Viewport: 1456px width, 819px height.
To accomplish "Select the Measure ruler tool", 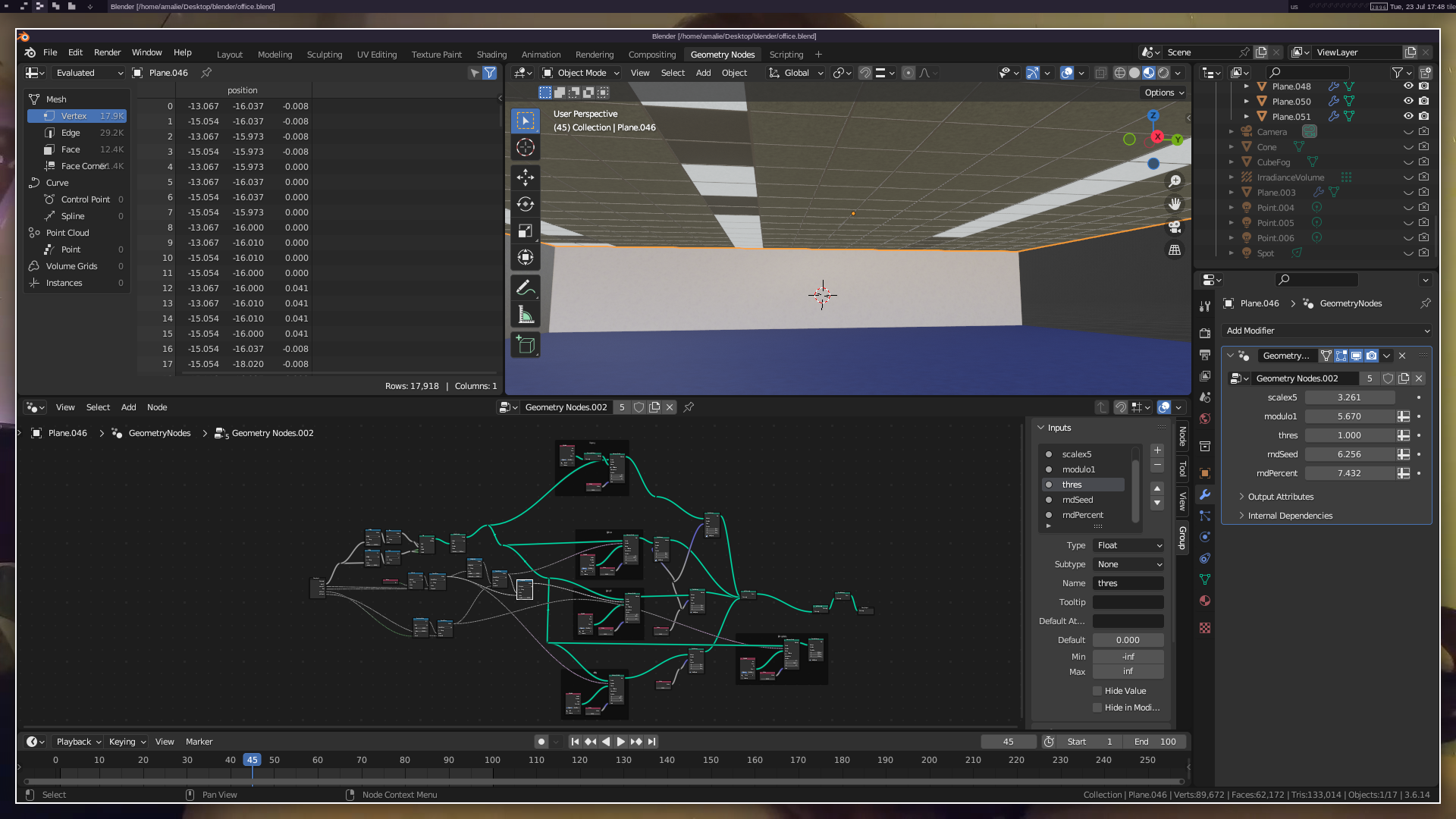I will tap(526, 315).
